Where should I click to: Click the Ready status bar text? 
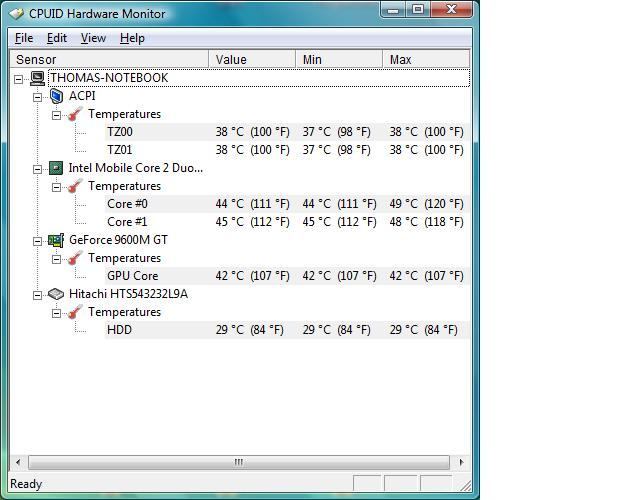point(26,484)
